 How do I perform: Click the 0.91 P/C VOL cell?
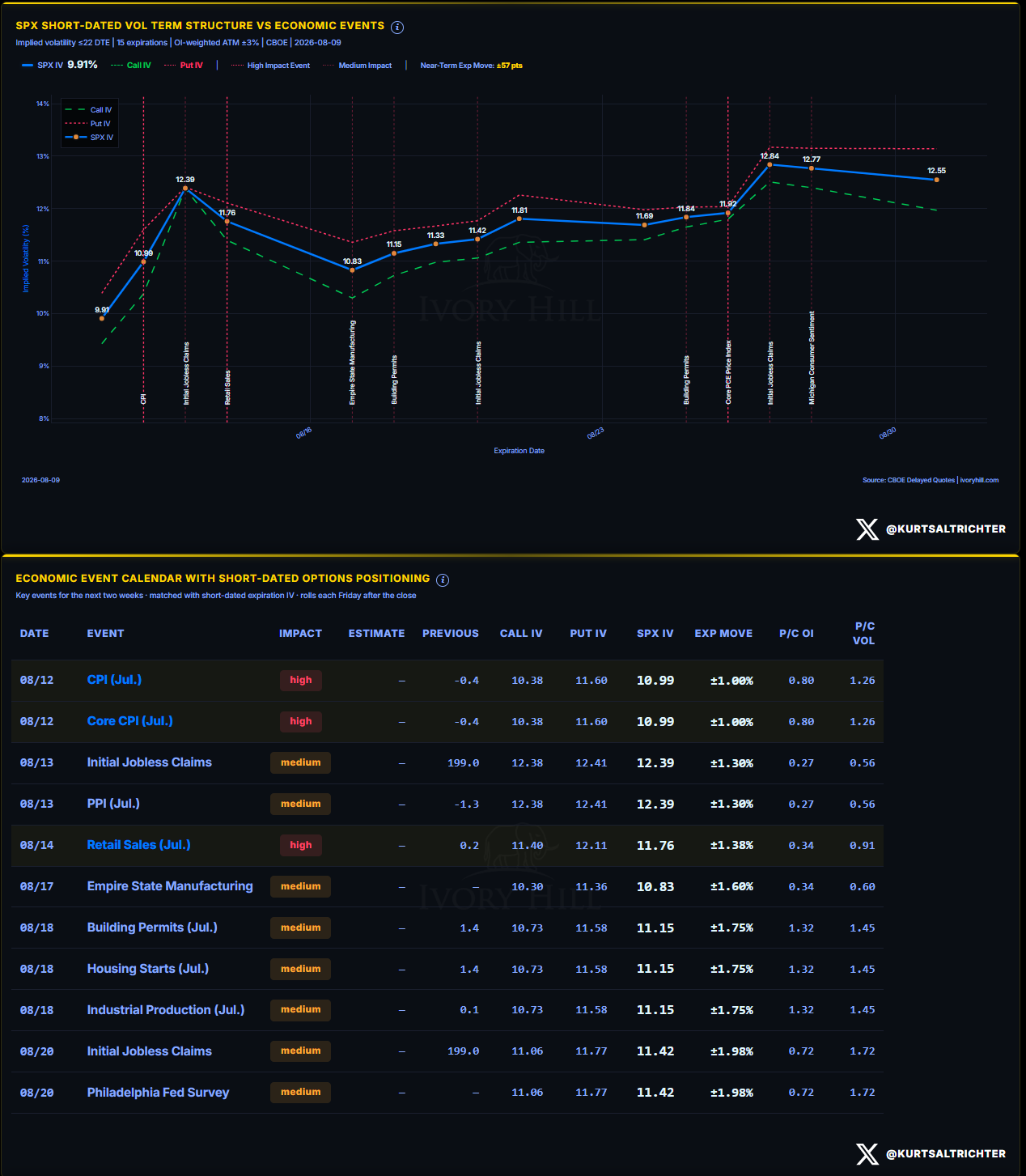click(863, 846)
